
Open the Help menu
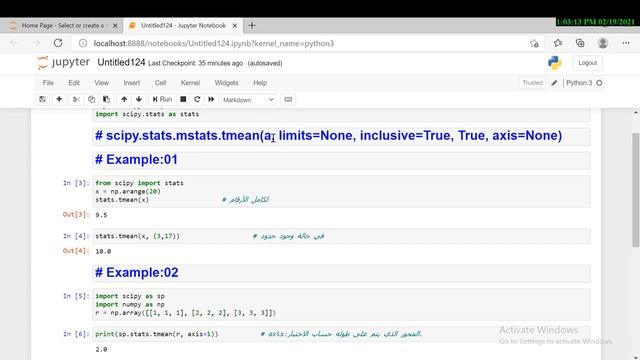[x=260, y=83]
